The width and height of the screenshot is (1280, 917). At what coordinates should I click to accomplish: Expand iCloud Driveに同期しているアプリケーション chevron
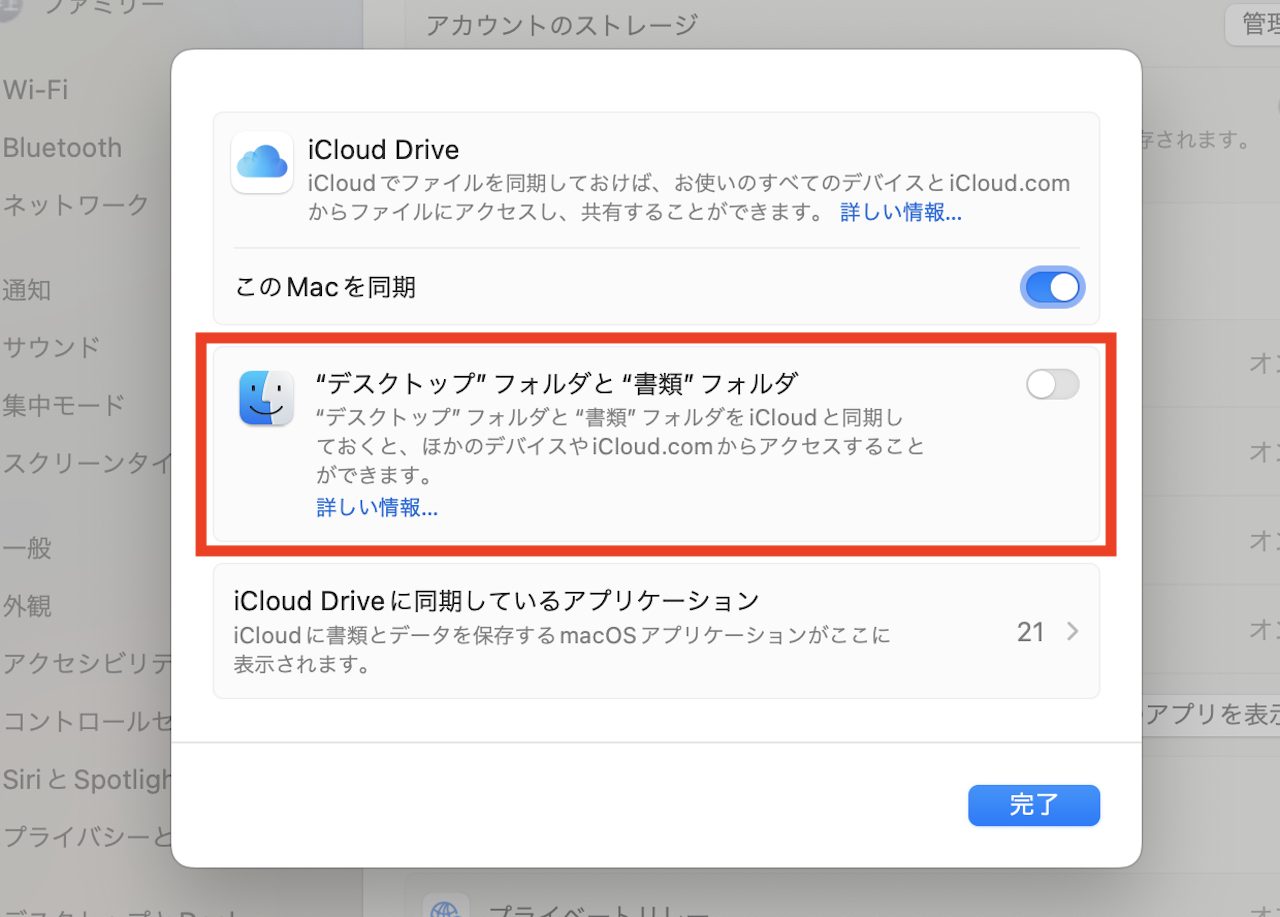(x=1072, y=632)
